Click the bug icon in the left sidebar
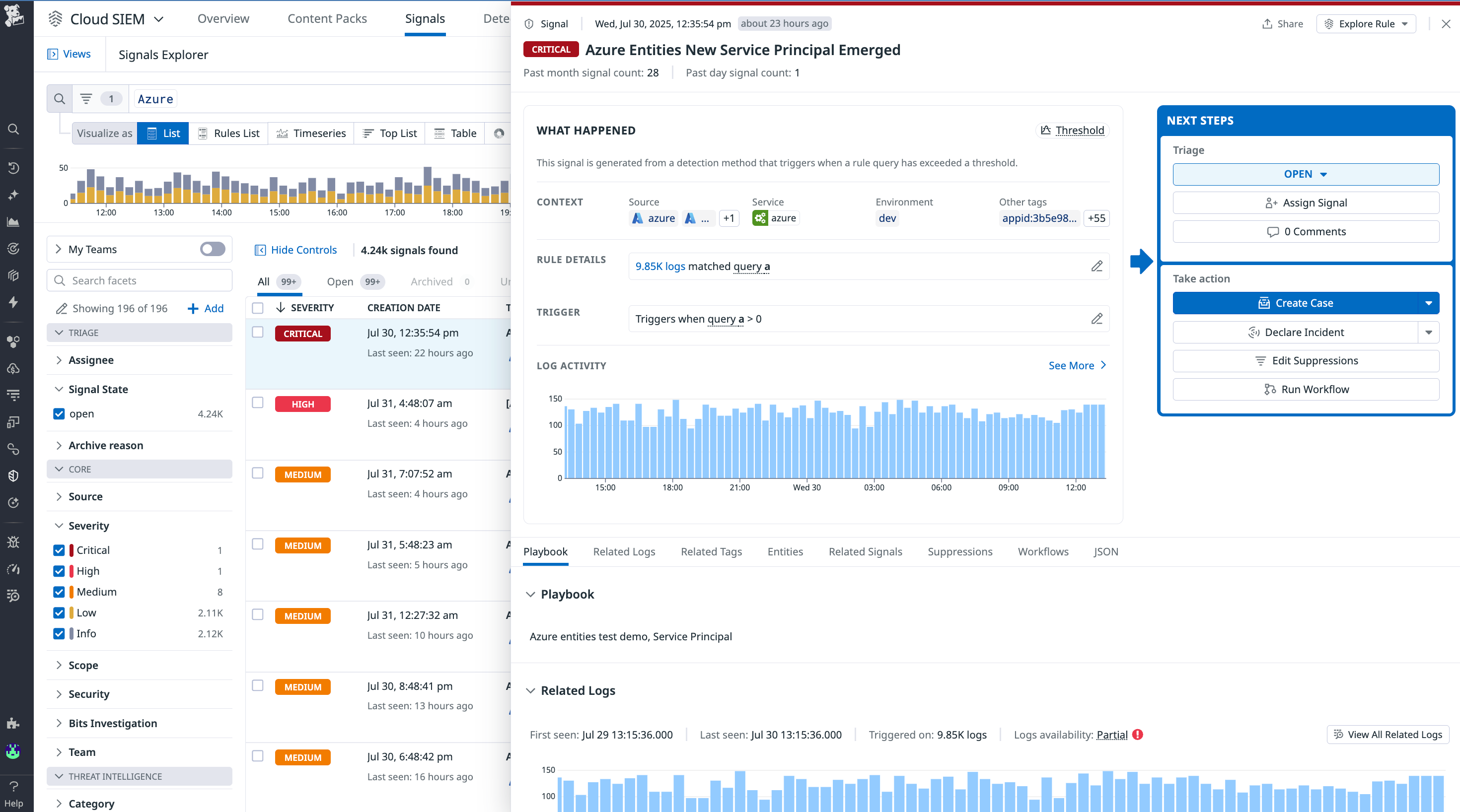1460x812 pixels. pos(13,542)
